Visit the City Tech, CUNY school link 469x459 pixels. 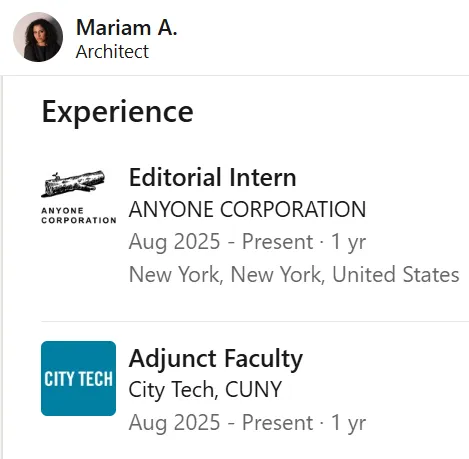pyautogui.click(x=205, y=390)
